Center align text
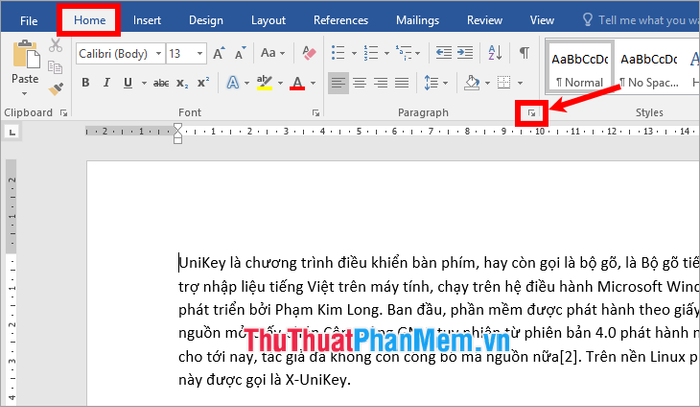The image size is (700, 407). pos(360,83)
